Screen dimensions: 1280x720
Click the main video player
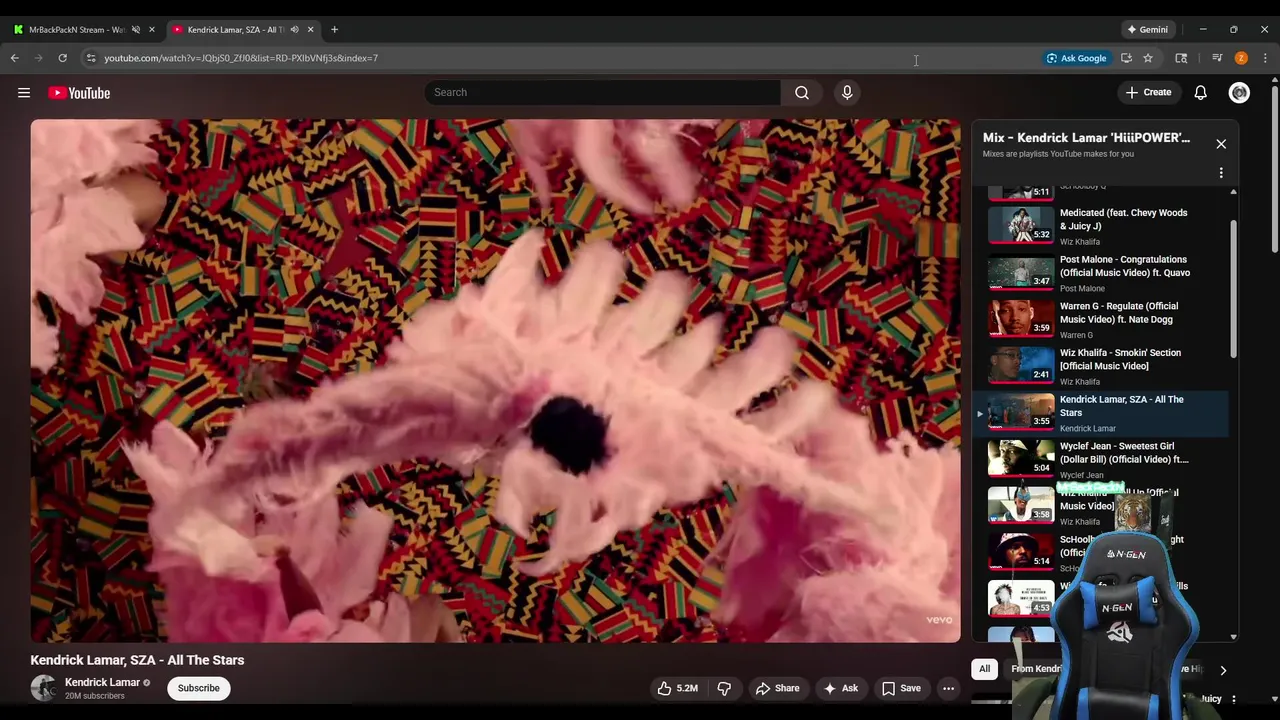[x=495, y=380]
